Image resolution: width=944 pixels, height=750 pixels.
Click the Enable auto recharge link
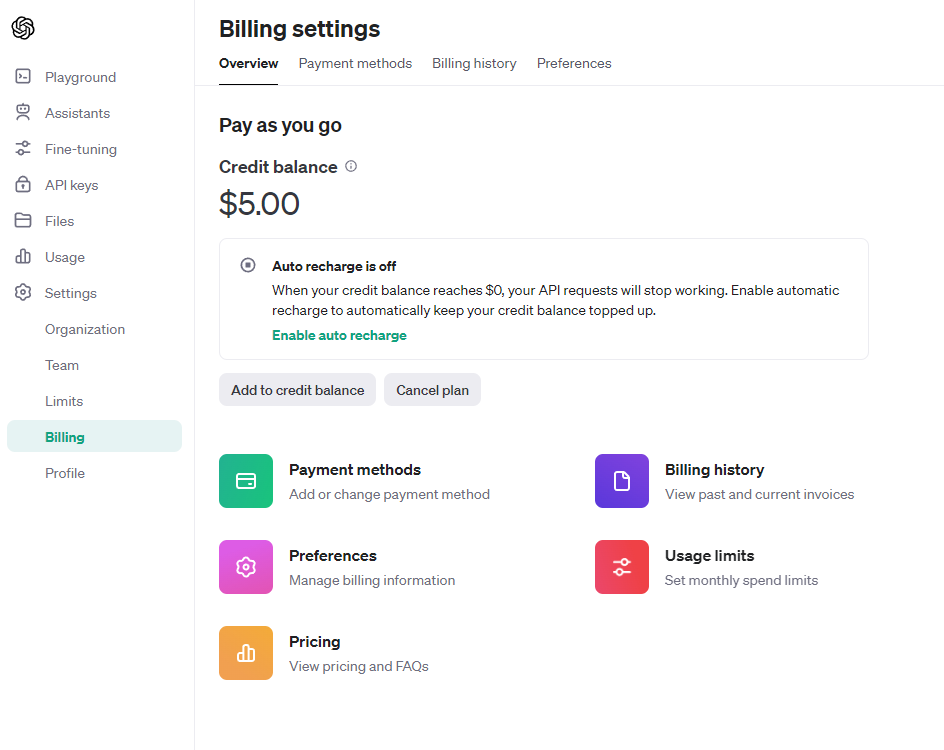click(339, 335)
